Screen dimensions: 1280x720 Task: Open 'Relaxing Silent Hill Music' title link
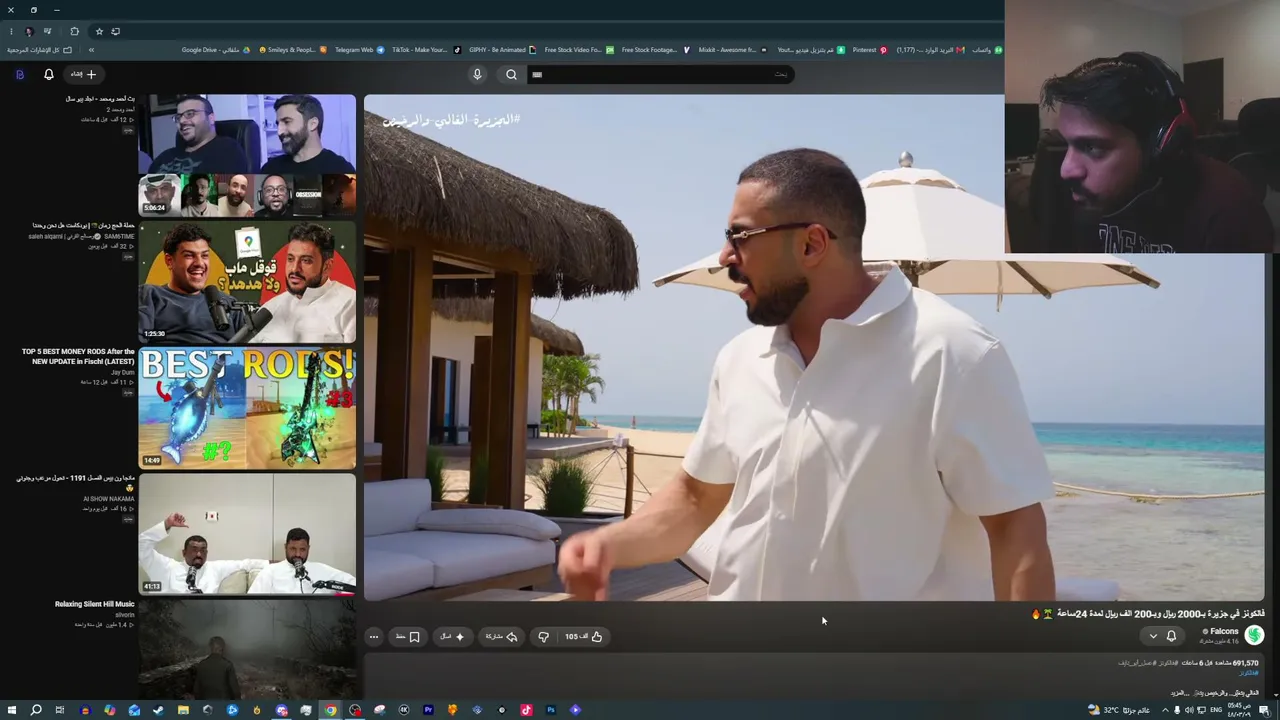pos(95,604)
